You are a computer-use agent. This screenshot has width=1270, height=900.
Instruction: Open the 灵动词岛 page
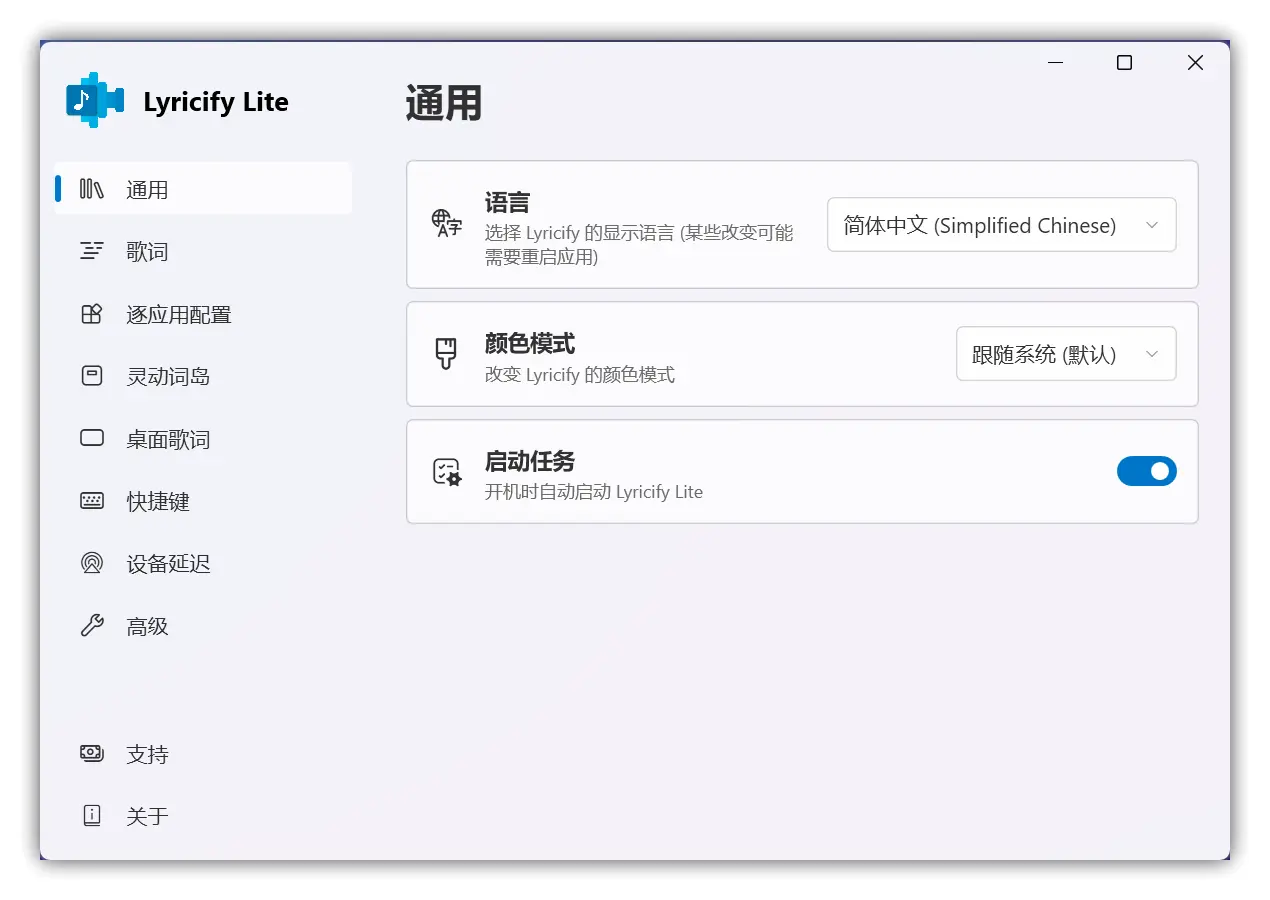coord(203,376)
